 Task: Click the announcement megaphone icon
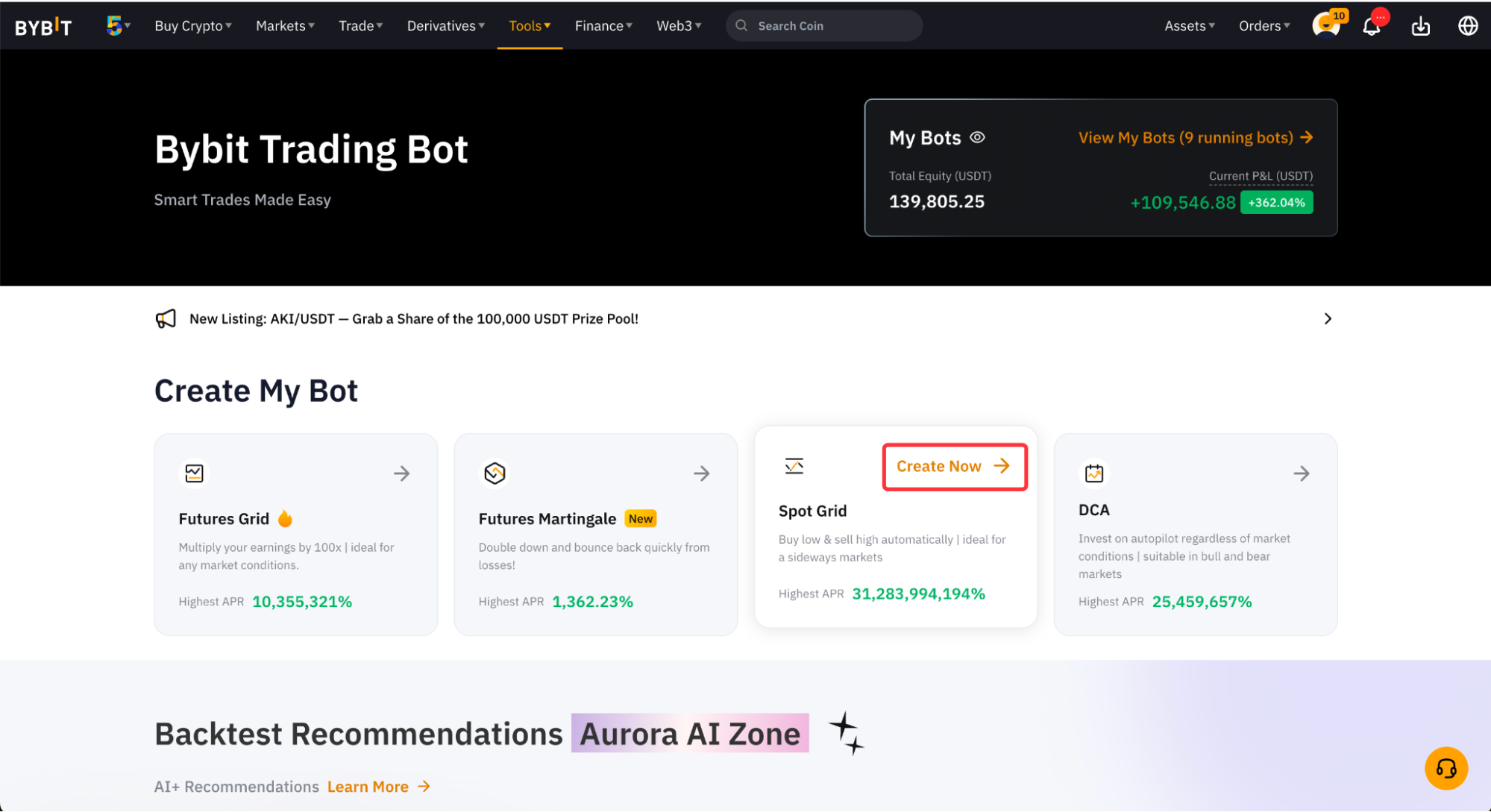click(166, 319)
